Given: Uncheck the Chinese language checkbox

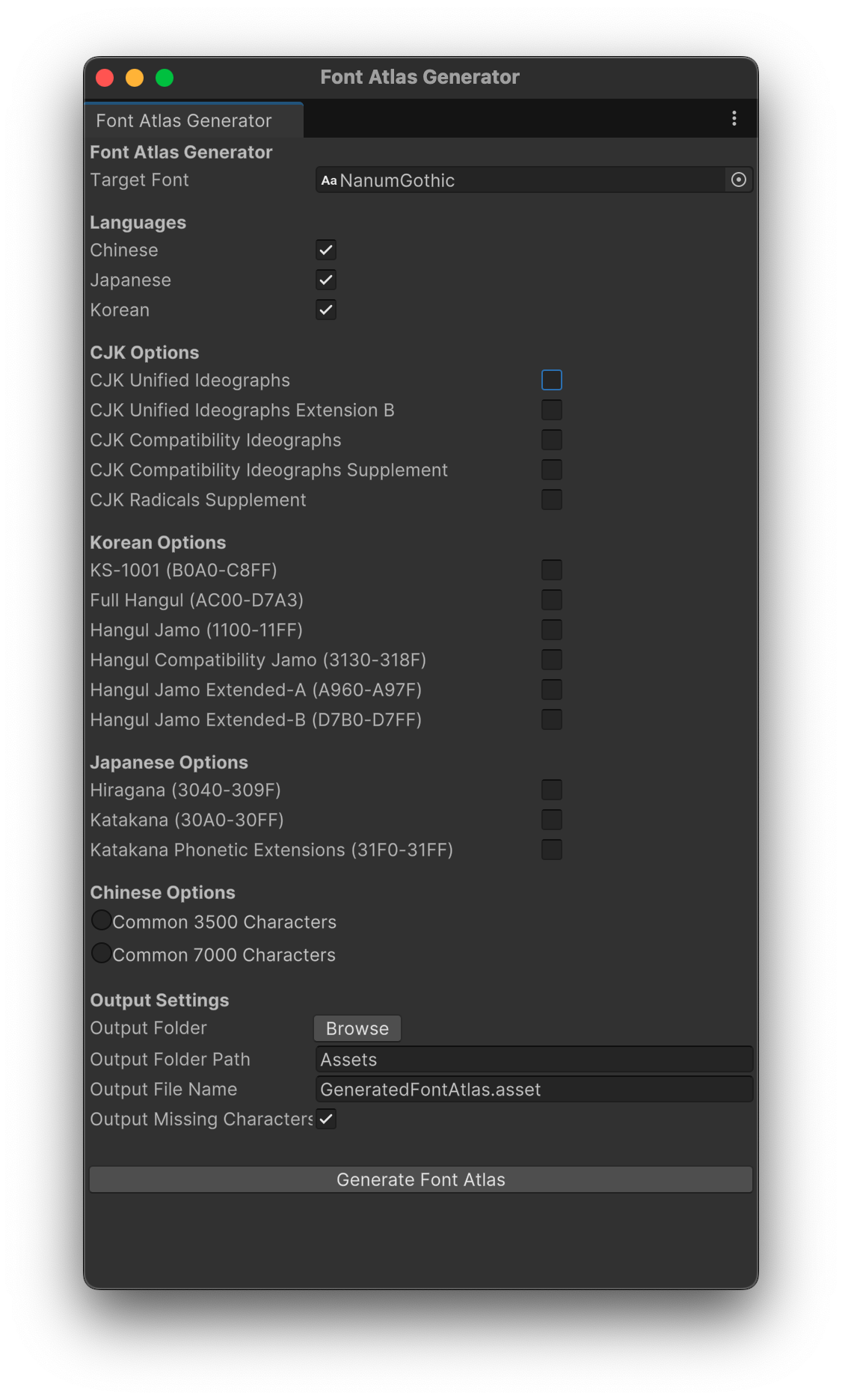Looking at the screenshot, I should [x=326, y=250].
